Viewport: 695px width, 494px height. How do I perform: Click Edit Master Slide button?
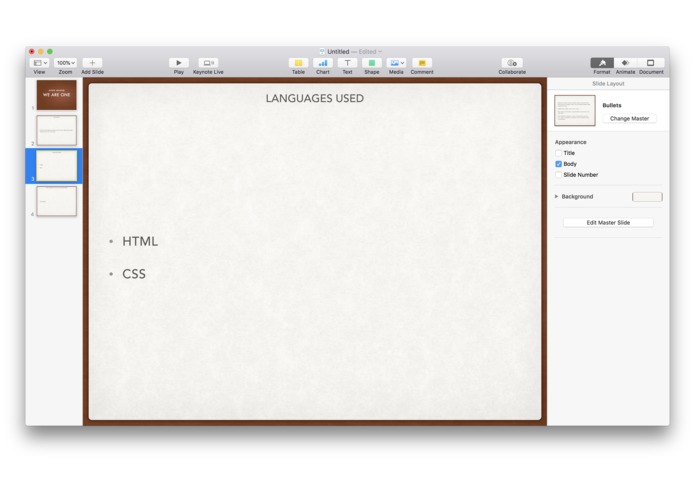point(608,222)
